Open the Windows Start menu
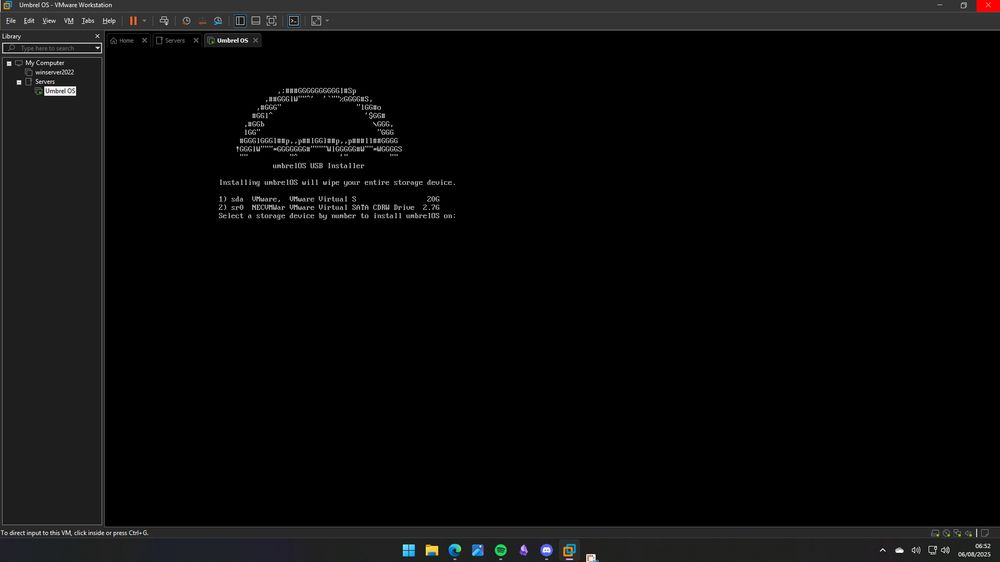The image size is (1000, 562). click(409, 550)
